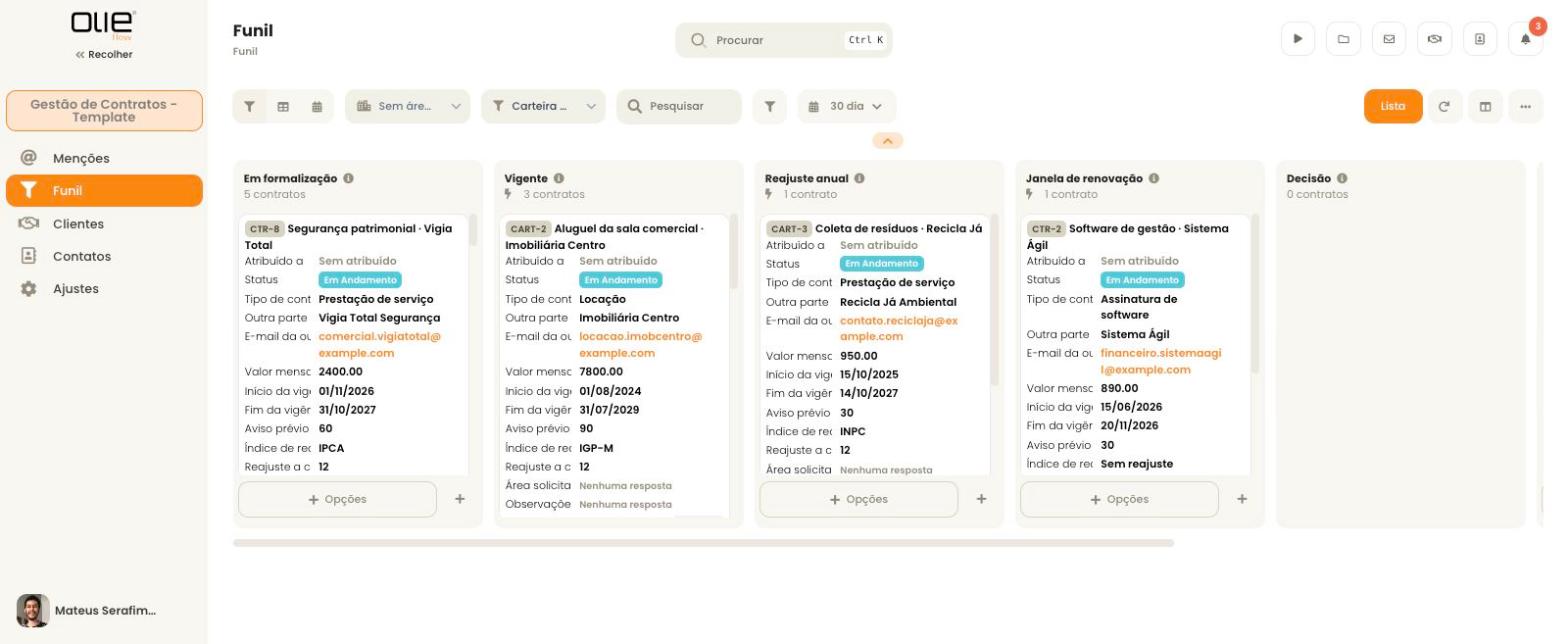Go to Menções in the sidebar
1568x644 pixels.
point(104,158)
